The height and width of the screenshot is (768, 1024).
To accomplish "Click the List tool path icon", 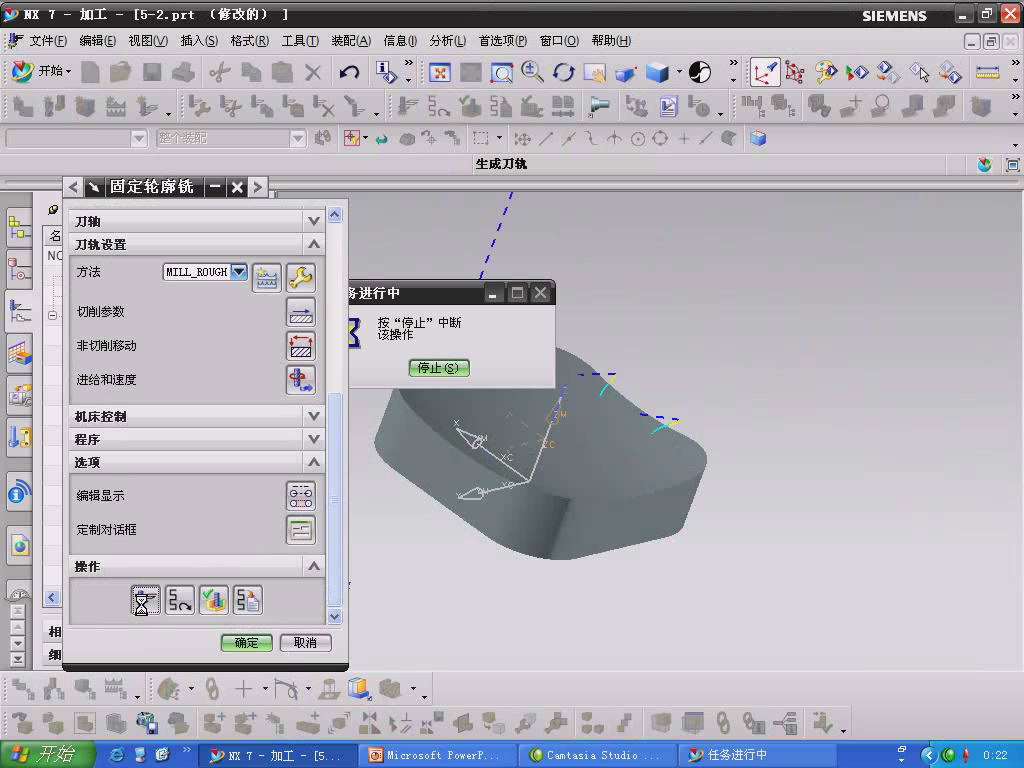I will coord(248,600).
